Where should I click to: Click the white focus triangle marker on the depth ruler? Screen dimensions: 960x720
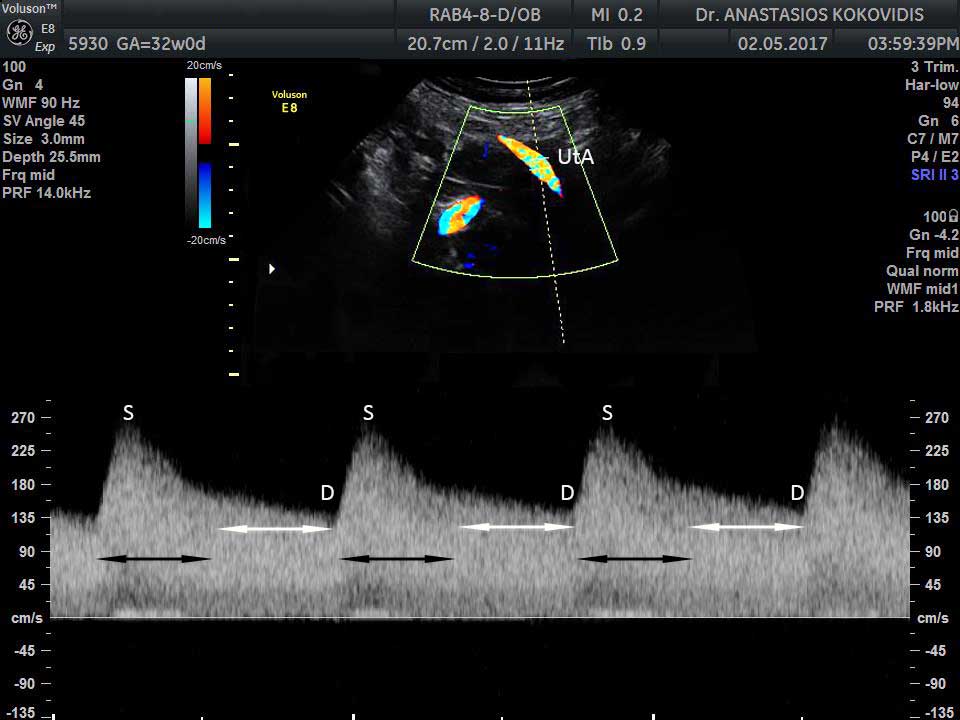pos(272,269)
